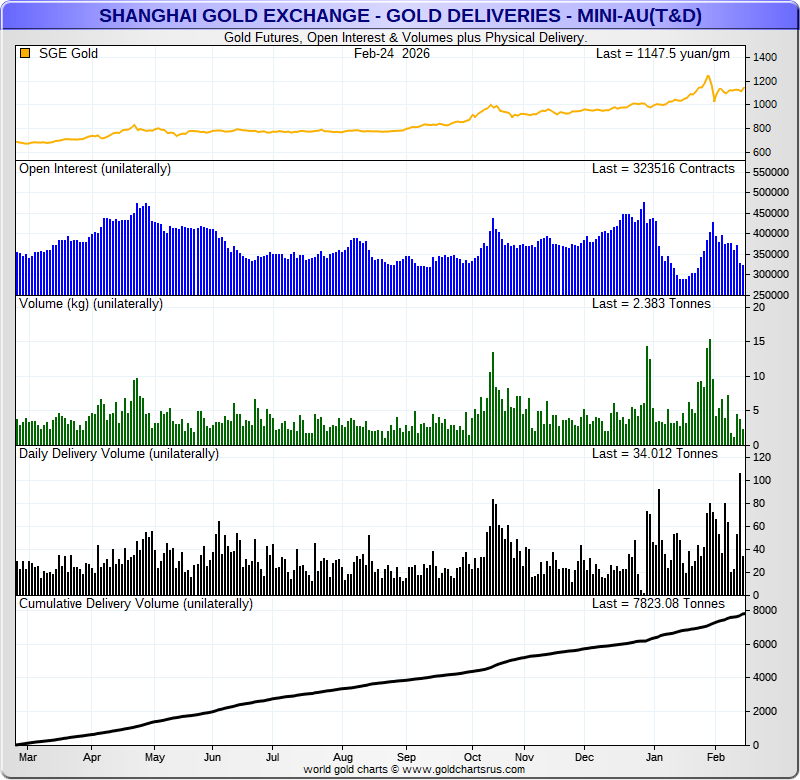Select the Daily Delivery Volume panel label
Image resolution: width=800 pixels, height=780 pixels.
pyautogui.click(x=119, y=453)
